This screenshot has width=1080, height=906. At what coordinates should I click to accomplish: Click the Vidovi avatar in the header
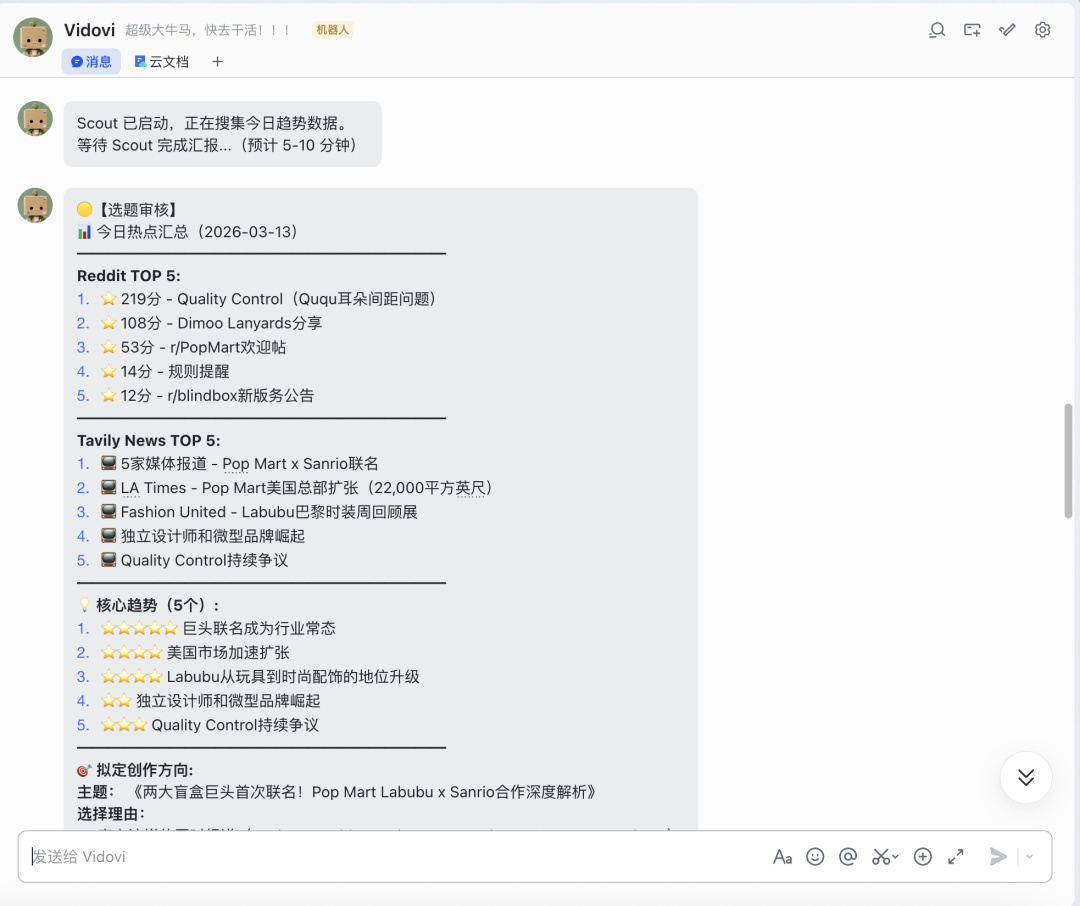(33, 37)
